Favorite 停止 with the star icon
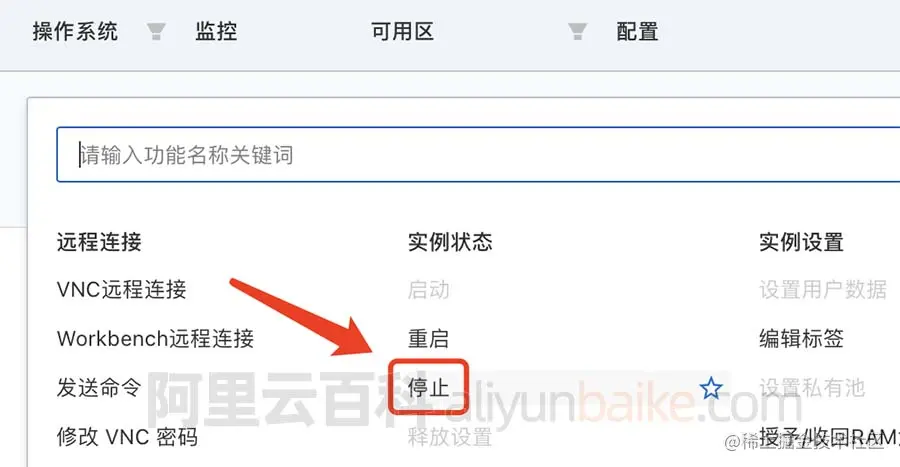The width and height of the screenshot is (900, 467). tap(711, 388)
